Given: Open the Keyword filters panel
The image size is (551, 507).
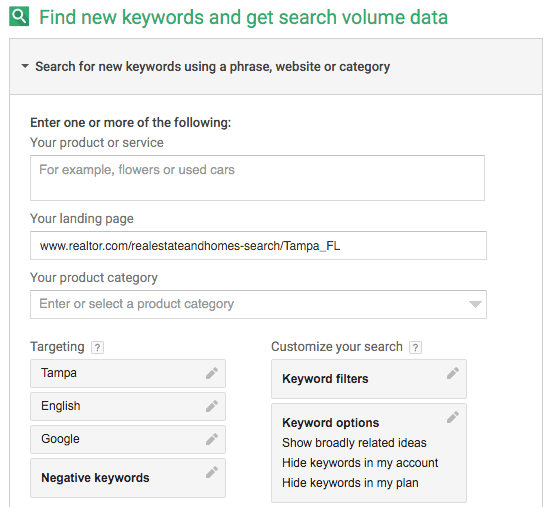Looking at the screenshot, I should point(369,379).
